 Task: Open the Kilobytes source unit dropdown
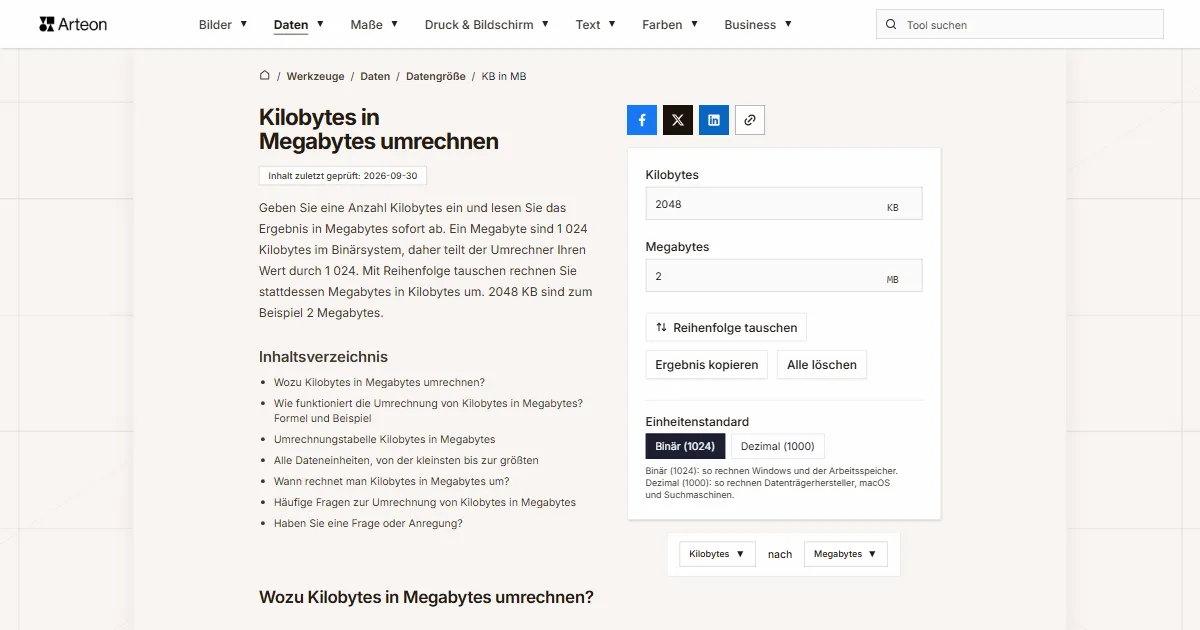pos(717,554)
